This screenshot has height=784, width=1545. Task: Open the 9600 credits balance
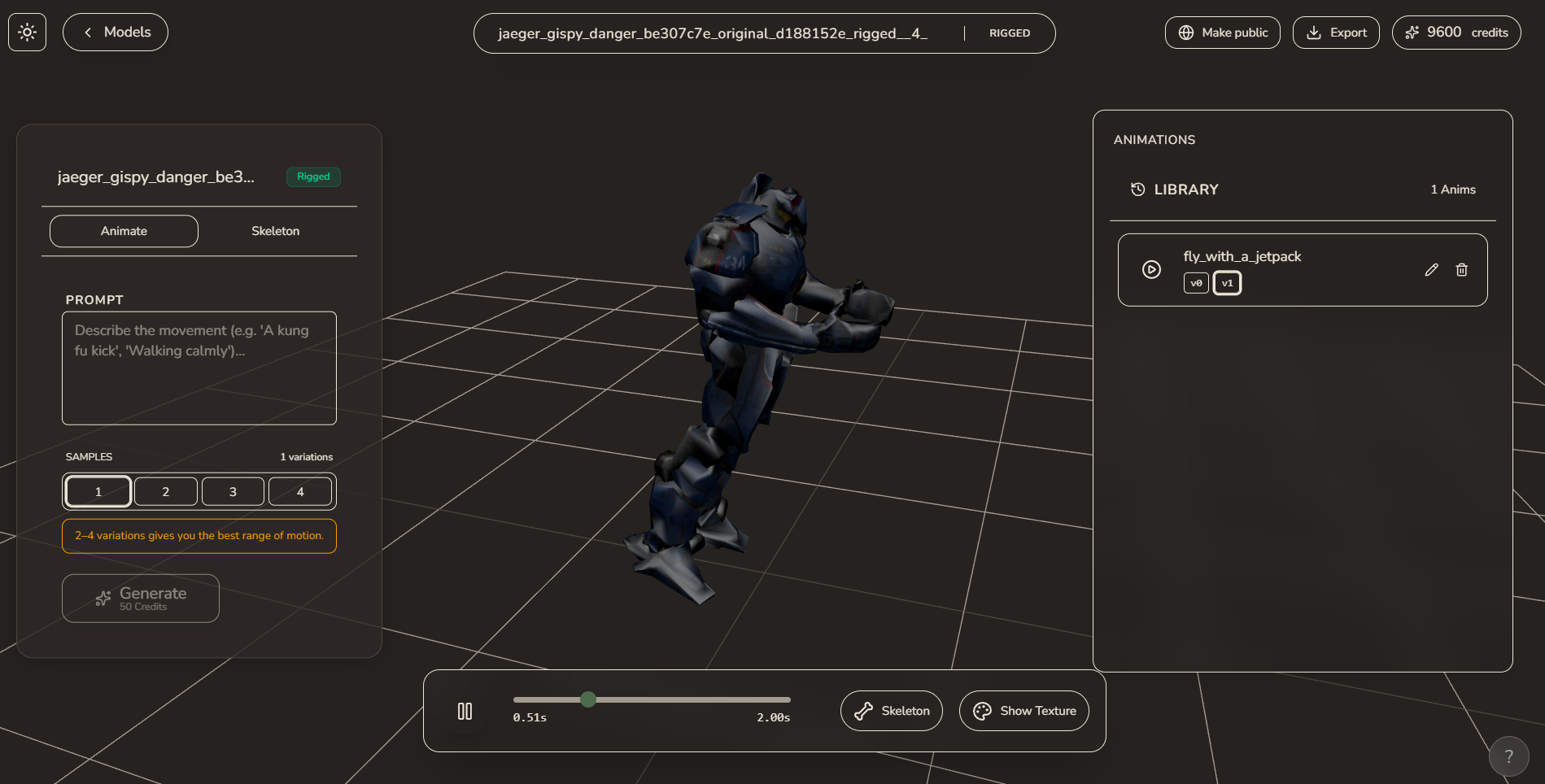(1456, 33)
